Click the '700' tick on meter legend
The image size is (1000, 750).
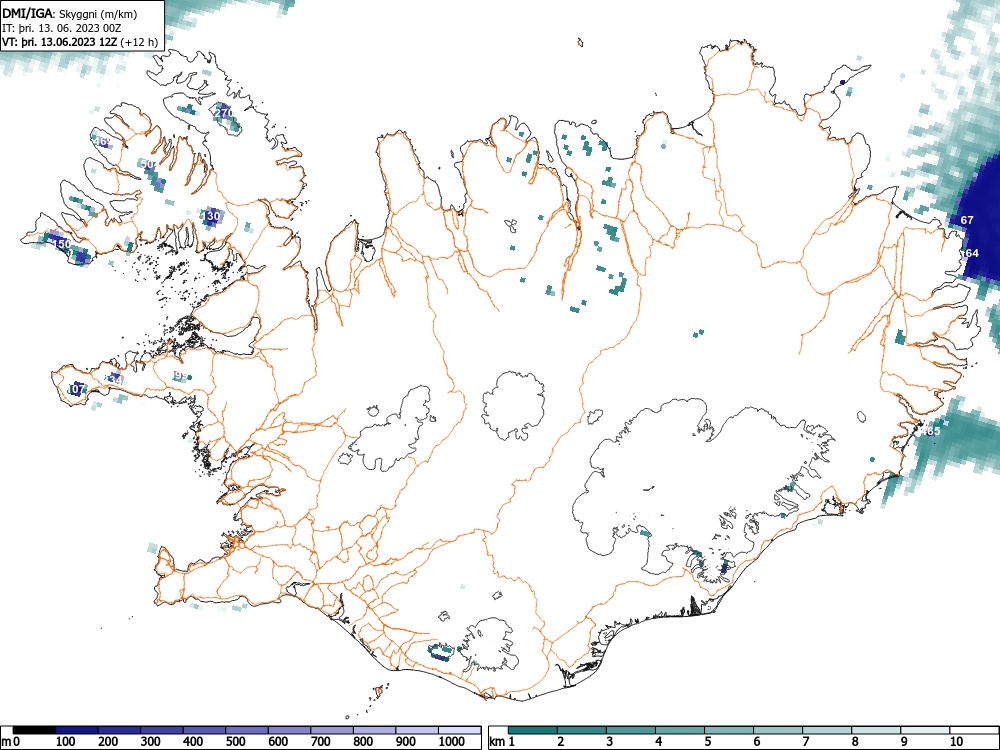[321, 742]
